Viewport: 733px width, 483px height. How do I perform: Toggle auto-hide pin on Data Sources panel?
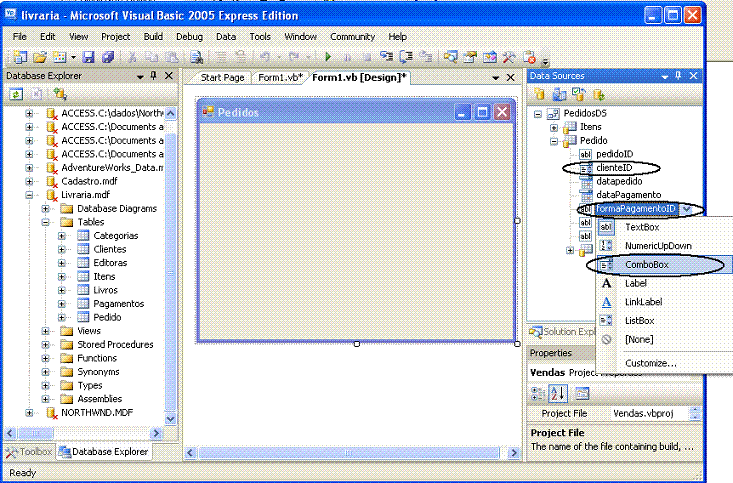click(x=678, y=76)
